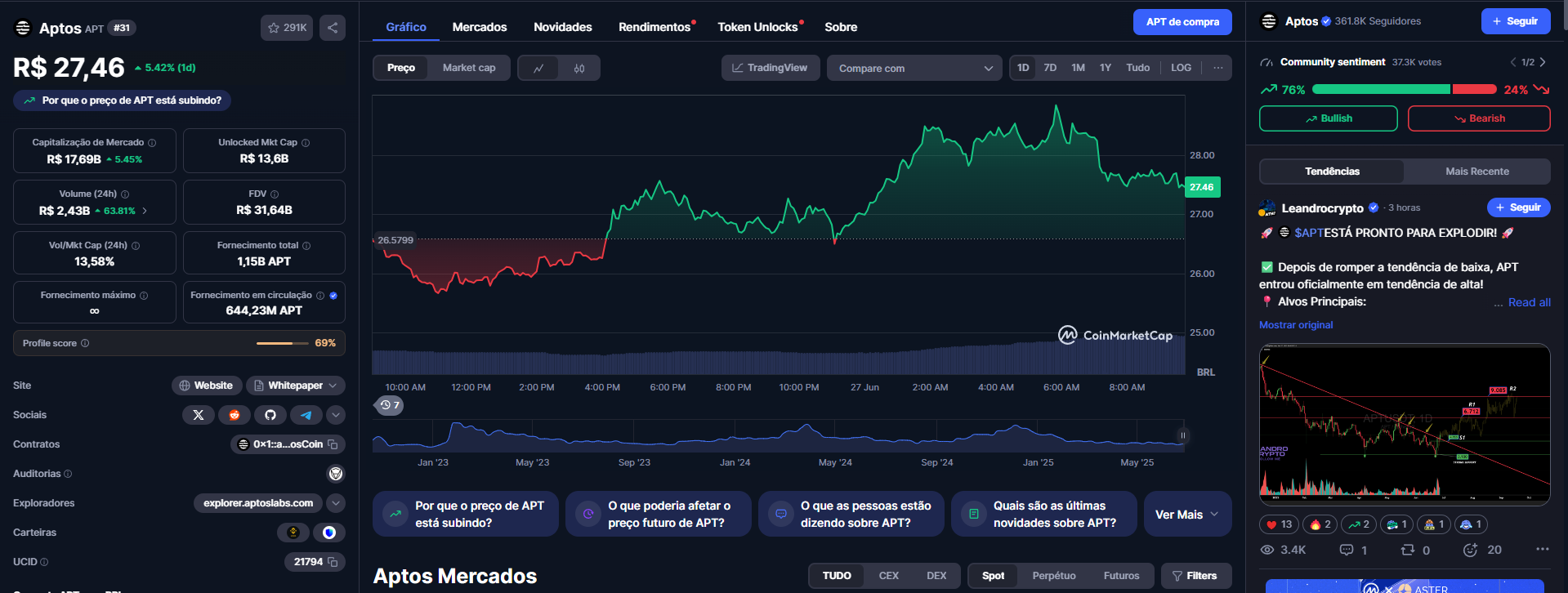The image size is (1568, 593).
Task: Click the fire reaction on the post
Action: tap(1320, 524)
